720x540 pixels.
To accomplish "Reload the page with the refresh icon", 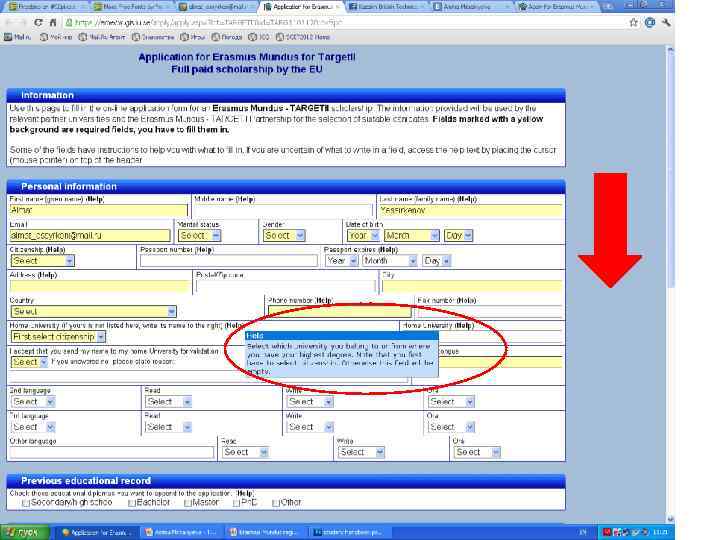I will click(x=38, y=22).
